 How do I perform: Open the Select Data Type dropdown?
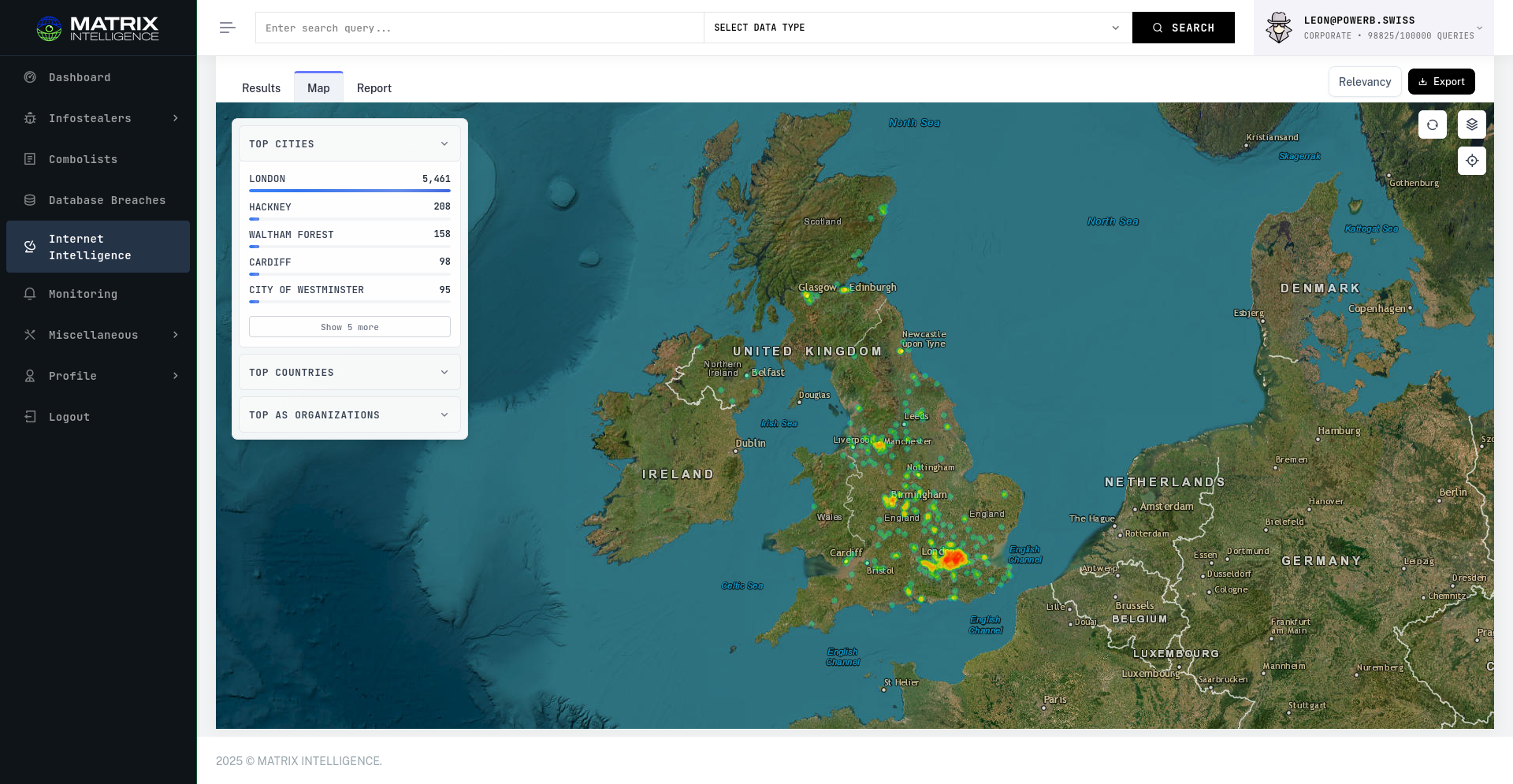click(x=916, y=28)
